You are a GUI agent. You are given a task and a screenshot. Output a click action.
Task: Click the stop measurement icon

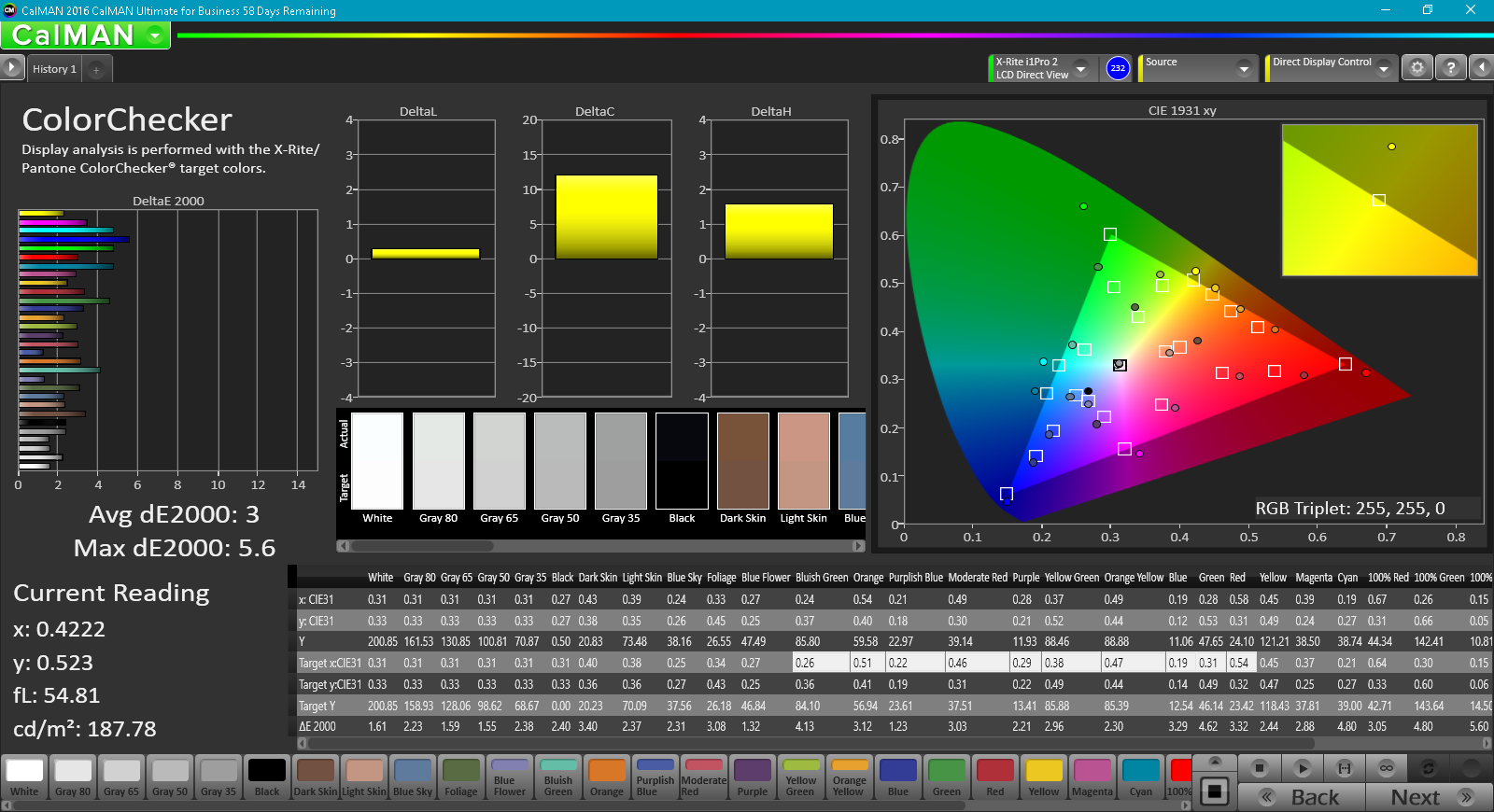[x=1259, y=768]
